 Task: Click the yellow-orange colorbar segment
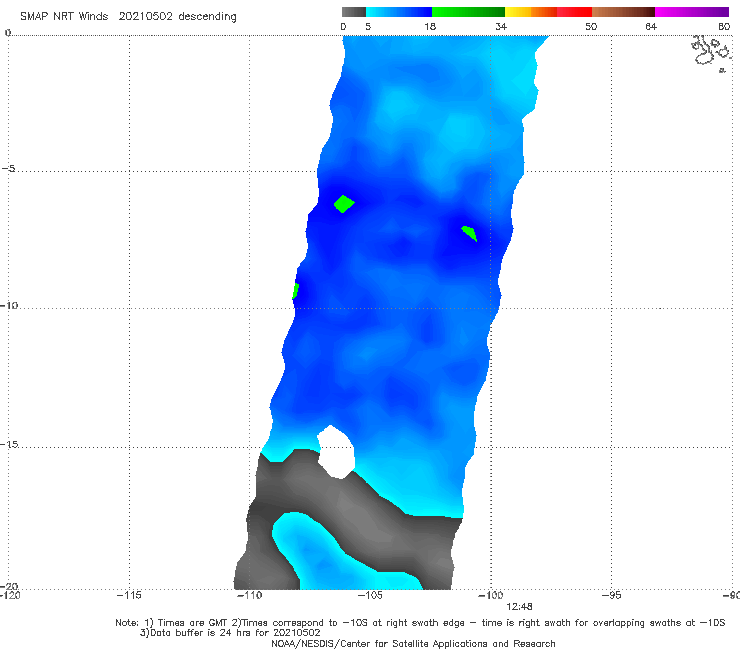pos(531,12)
